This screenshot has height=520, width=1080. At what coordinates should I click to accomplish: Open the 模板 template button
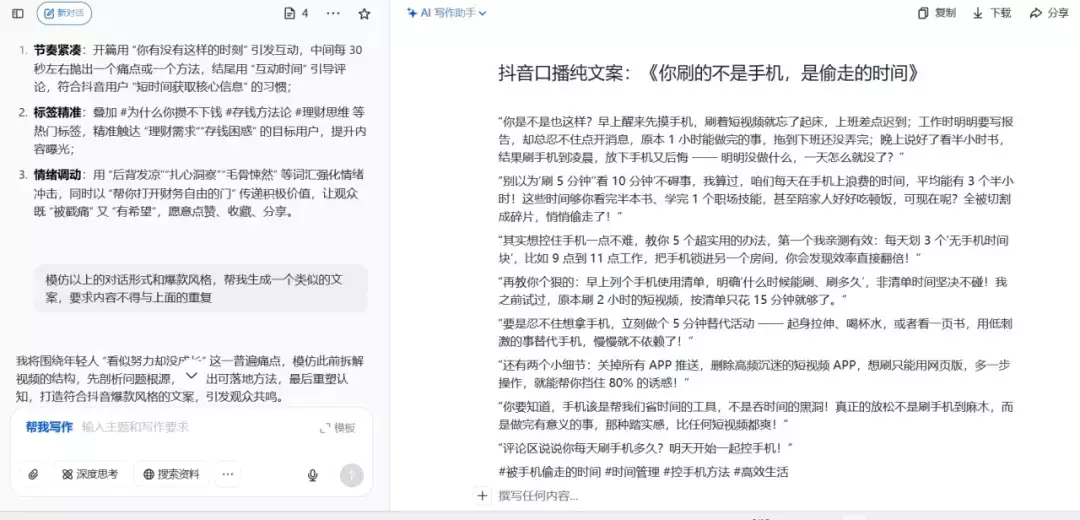pos(338,428)
